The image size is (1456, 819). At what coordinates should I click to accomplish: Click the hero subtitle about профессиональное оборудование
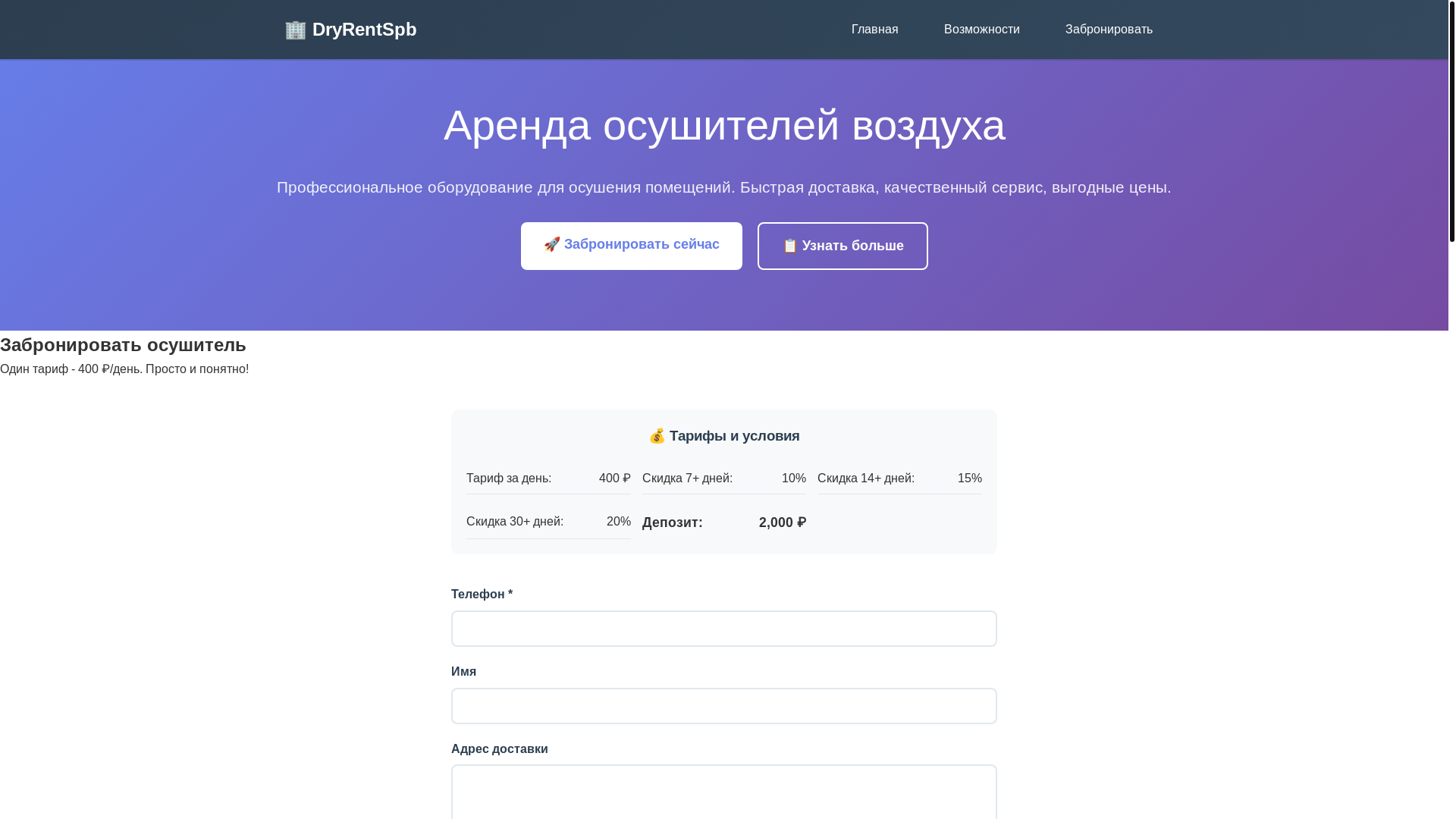point(724,187)
